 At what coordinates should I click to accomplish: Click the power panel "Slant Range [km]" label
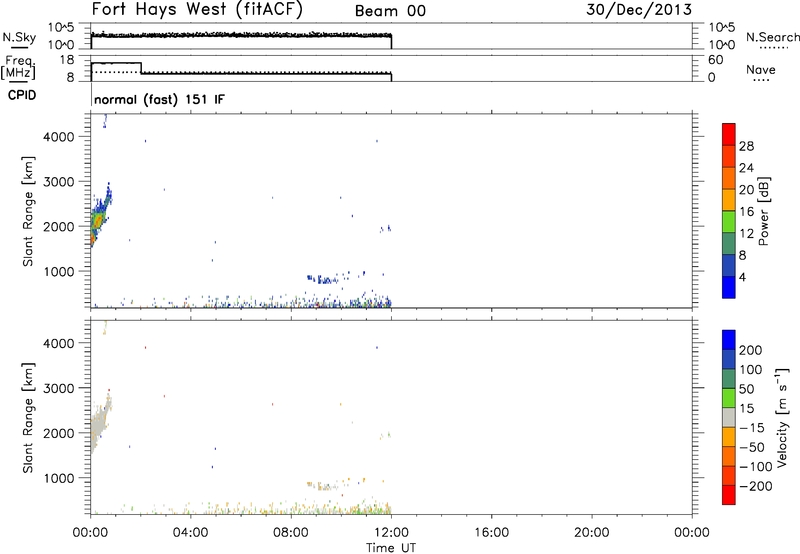pos(28,211)
